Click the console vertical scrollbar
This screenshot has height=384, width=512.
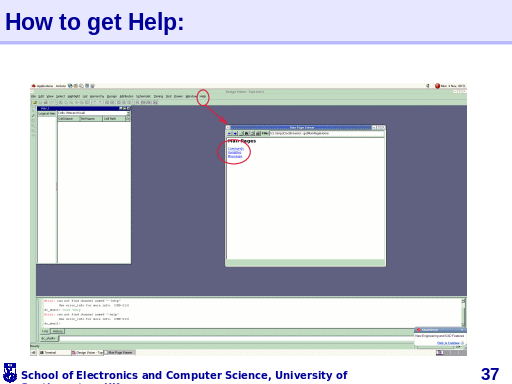tap(463, 313)
